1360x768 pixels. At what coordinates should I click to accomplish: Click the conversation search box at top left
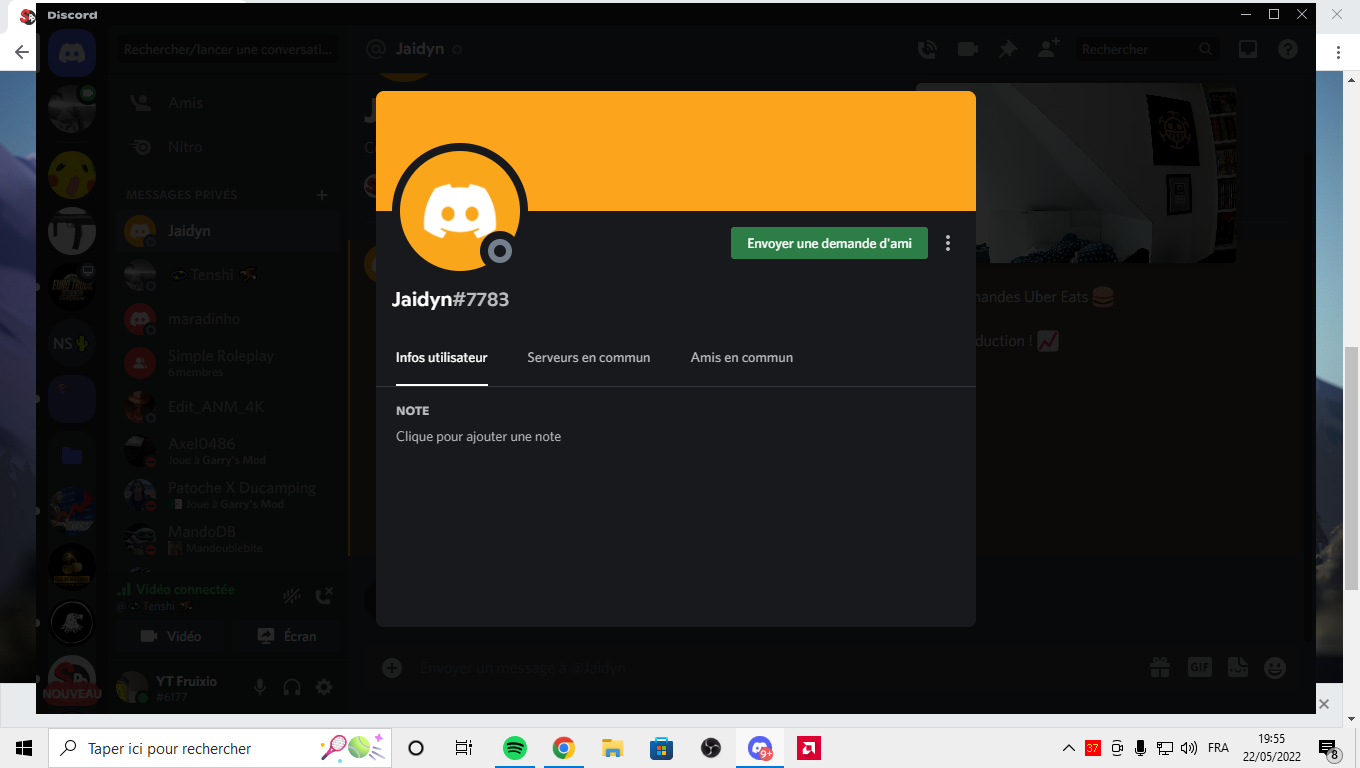[229, 49]
